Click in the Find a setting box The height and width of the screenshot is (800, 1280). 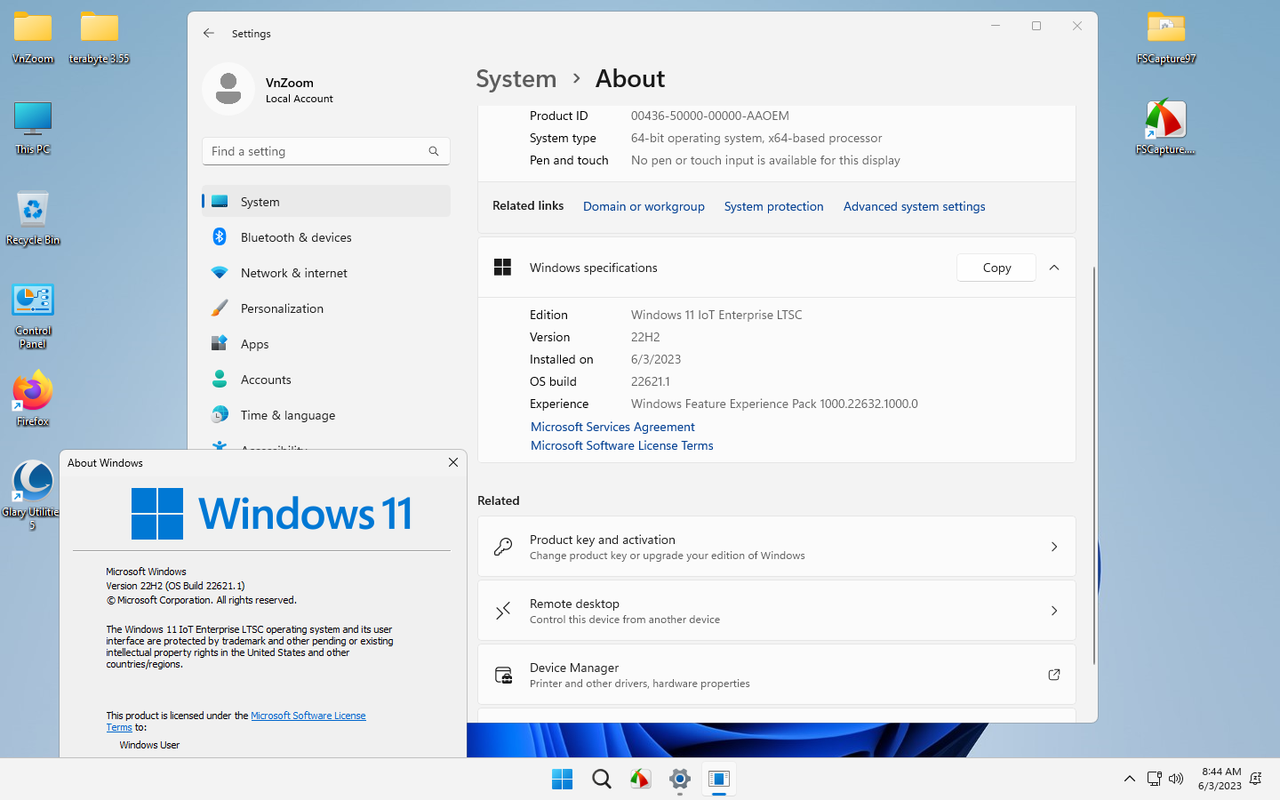326,151
